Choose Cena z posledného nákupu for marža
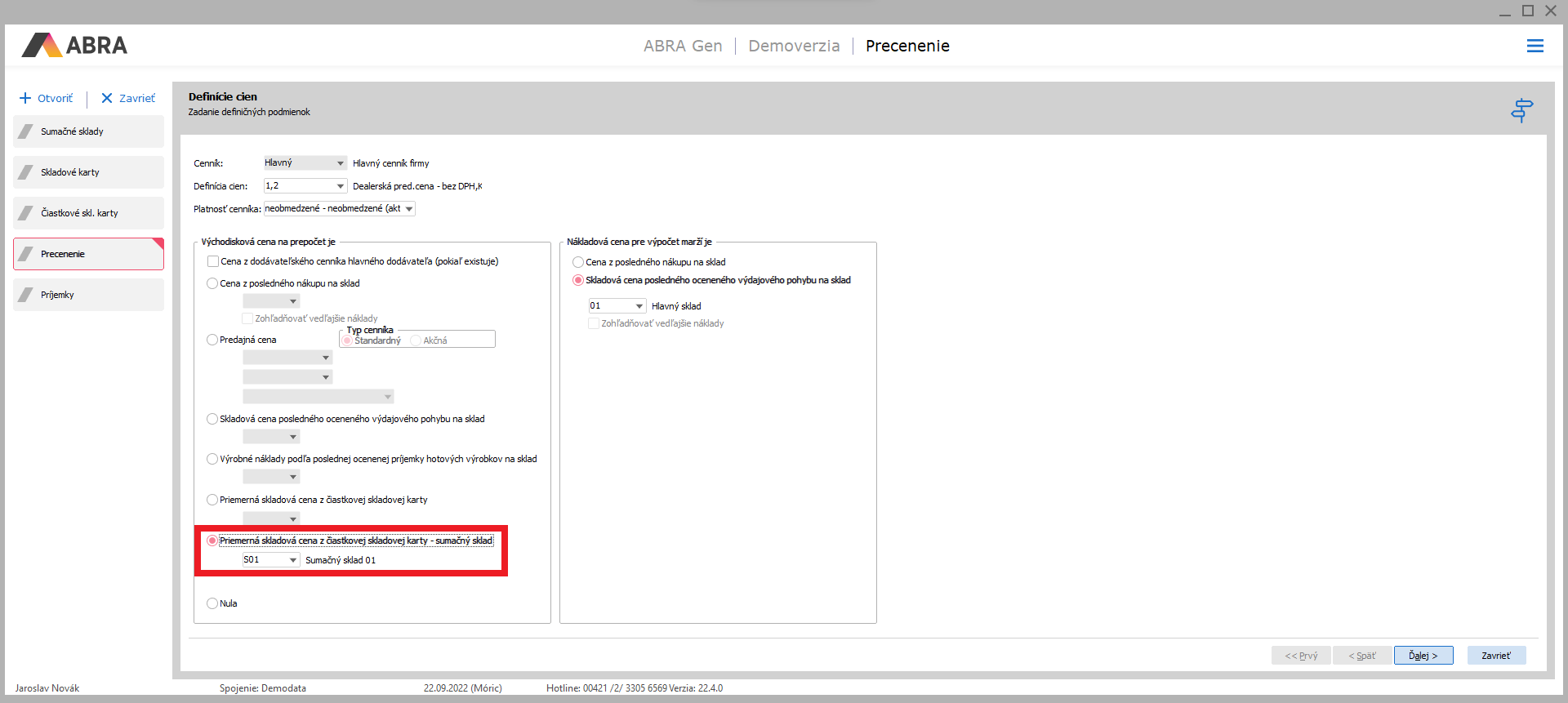The height and width of the screenshot is (703, 1568). pos(578,262)
